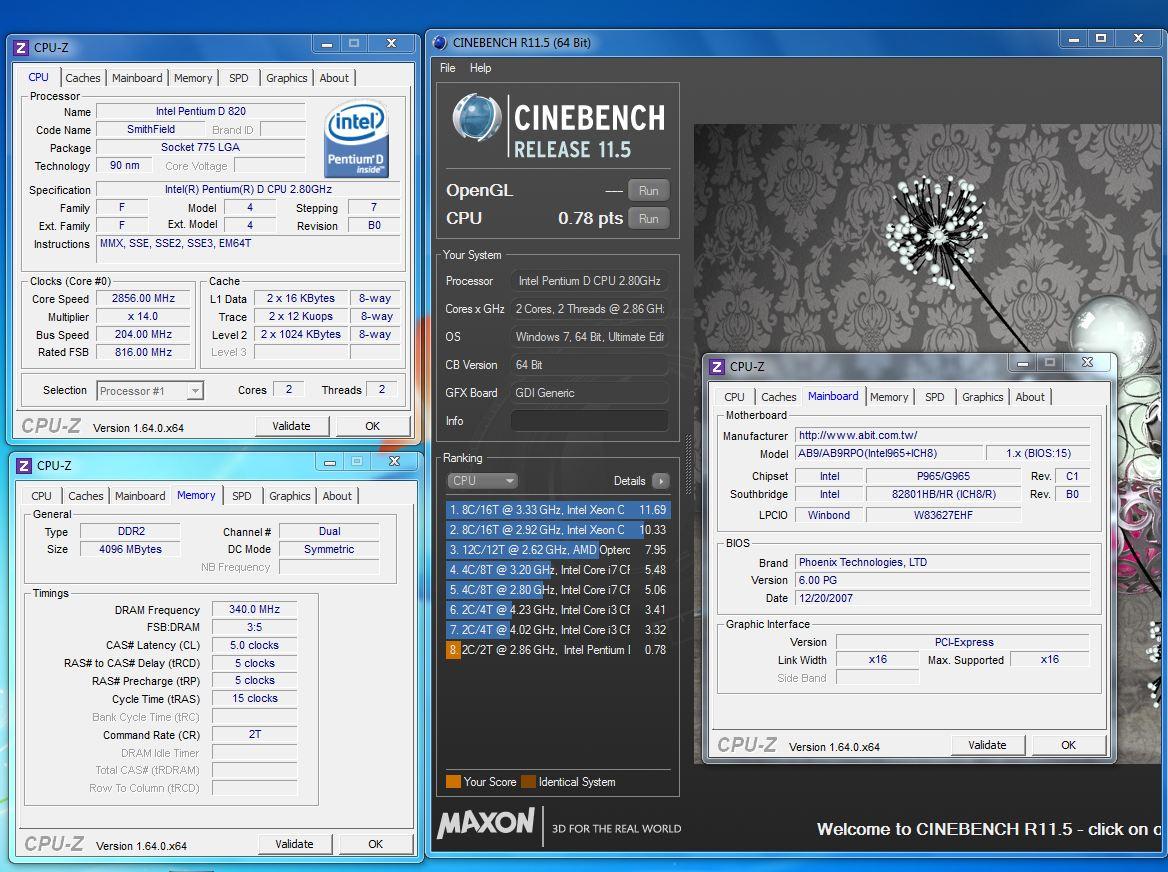Click the CPU-Z title icon in the Memory window
The image size is (1168, 872).
point(24,465)
